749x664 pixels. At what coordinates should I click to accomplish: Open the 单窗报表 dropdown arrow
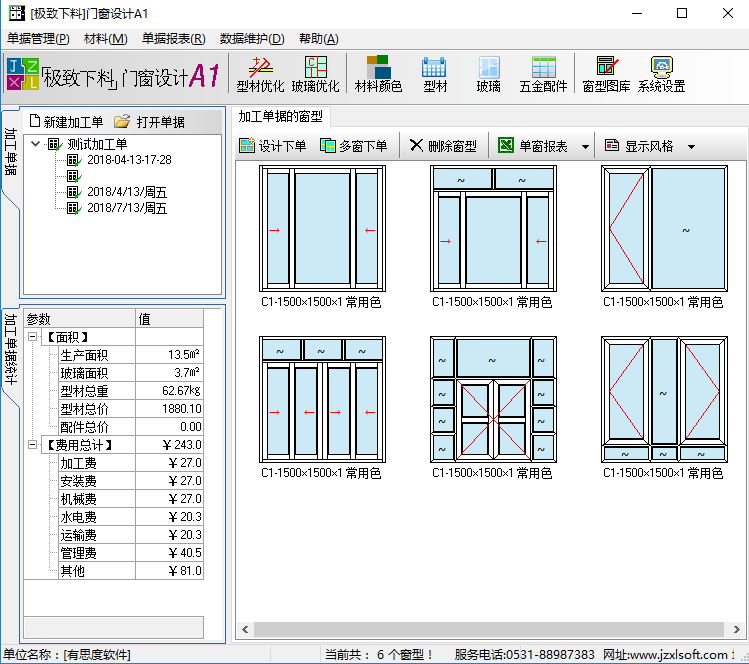coord(585,146)
